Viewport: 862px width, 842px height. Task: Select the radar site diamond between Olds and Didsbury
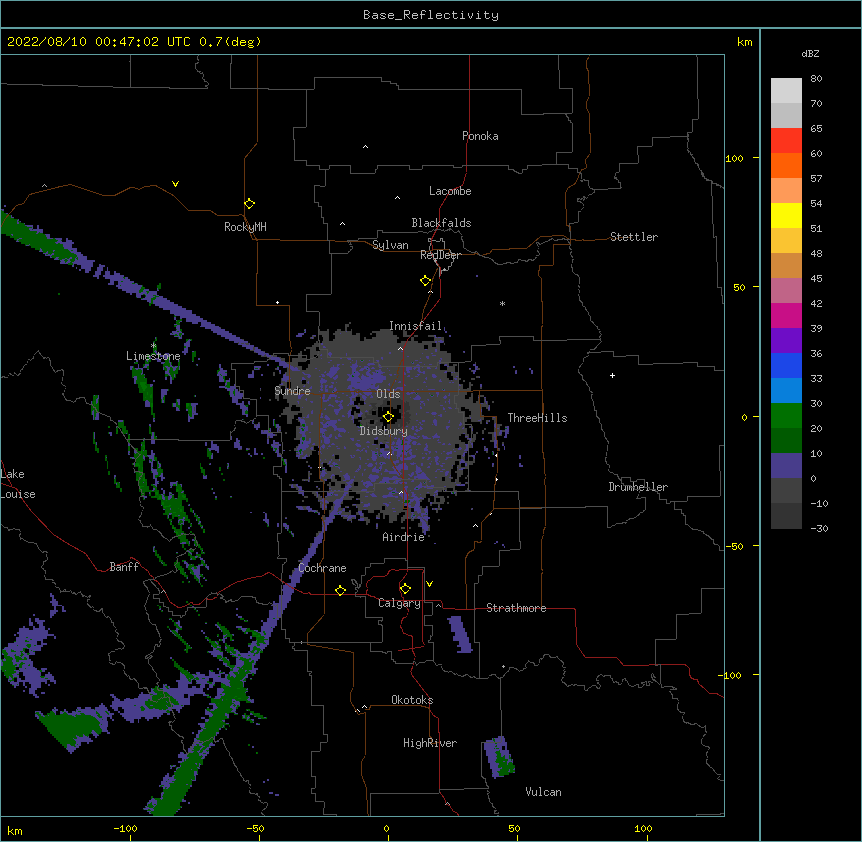388,417
